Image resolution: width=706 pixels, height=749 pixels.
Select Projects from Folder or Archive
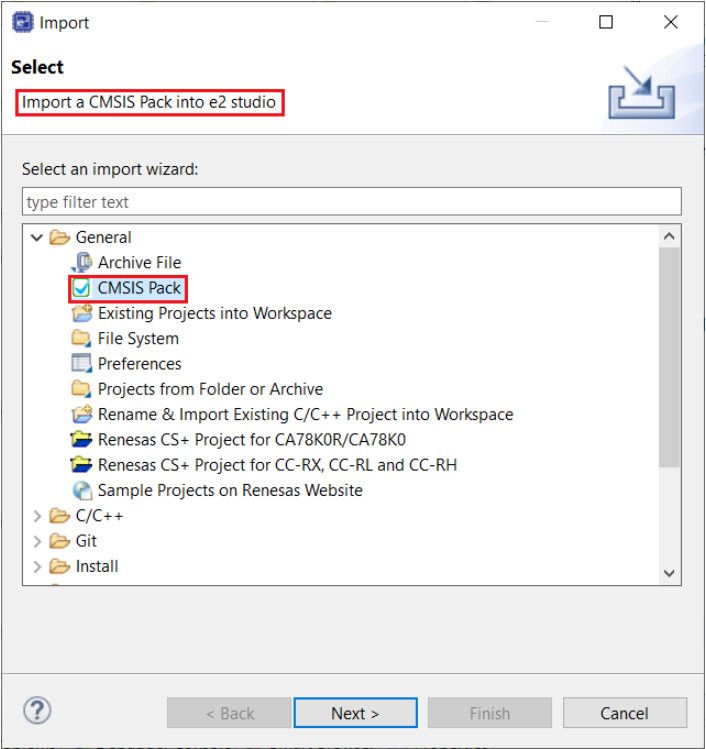(210, 389)
